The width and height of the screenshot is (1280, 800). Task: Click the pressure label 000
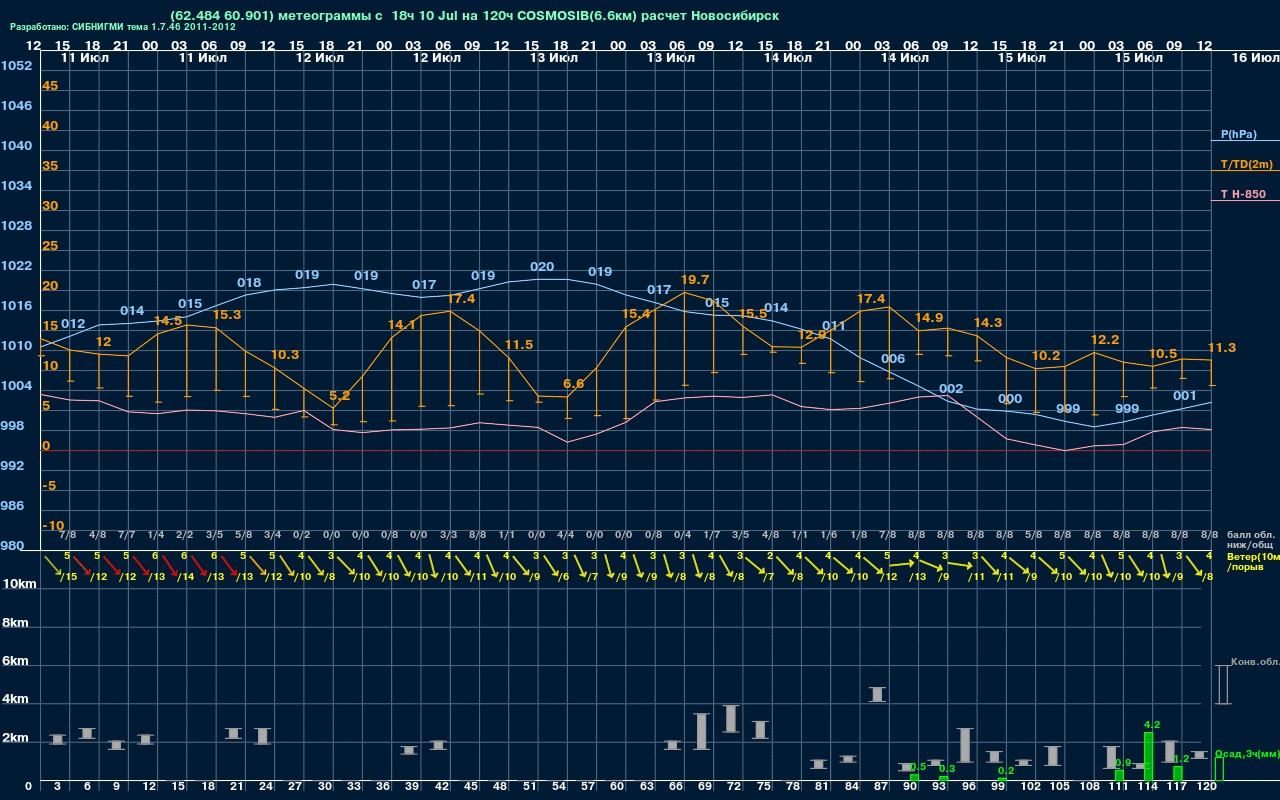click(x=1010, y=399)
